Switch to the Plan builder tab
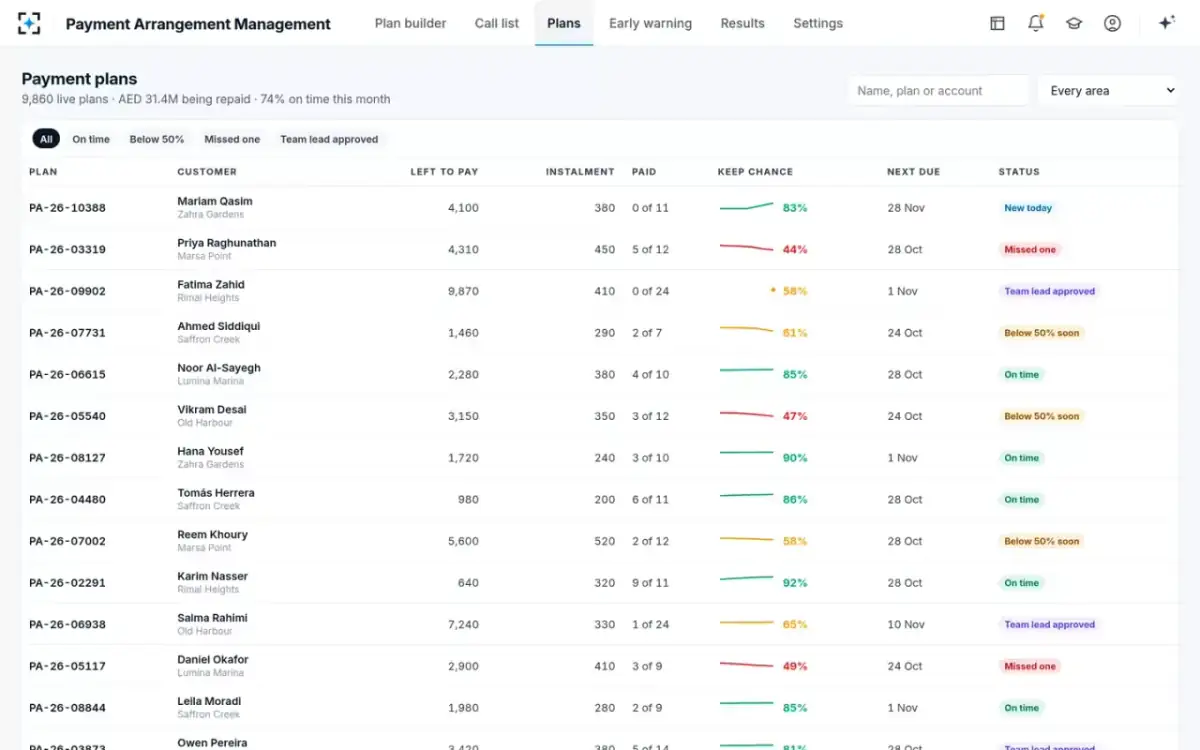Image resolution: width=1200 pixels, height=750 pixels. click(x=410, y=23)
